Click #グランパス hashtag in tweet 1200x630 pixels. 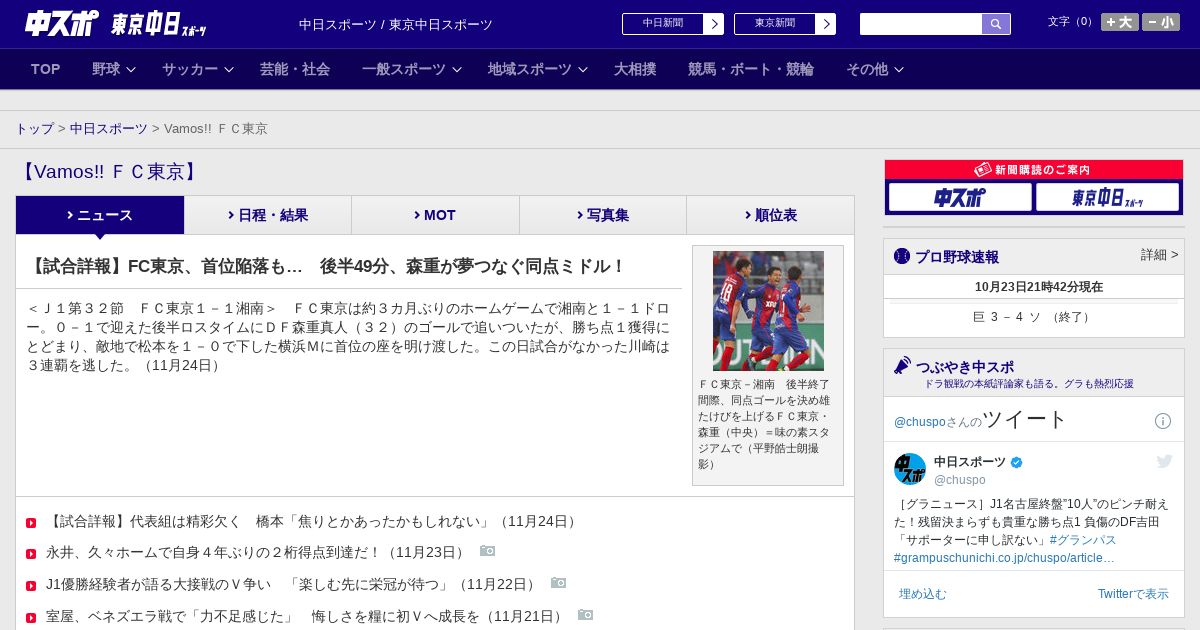tap(1083, 540)
